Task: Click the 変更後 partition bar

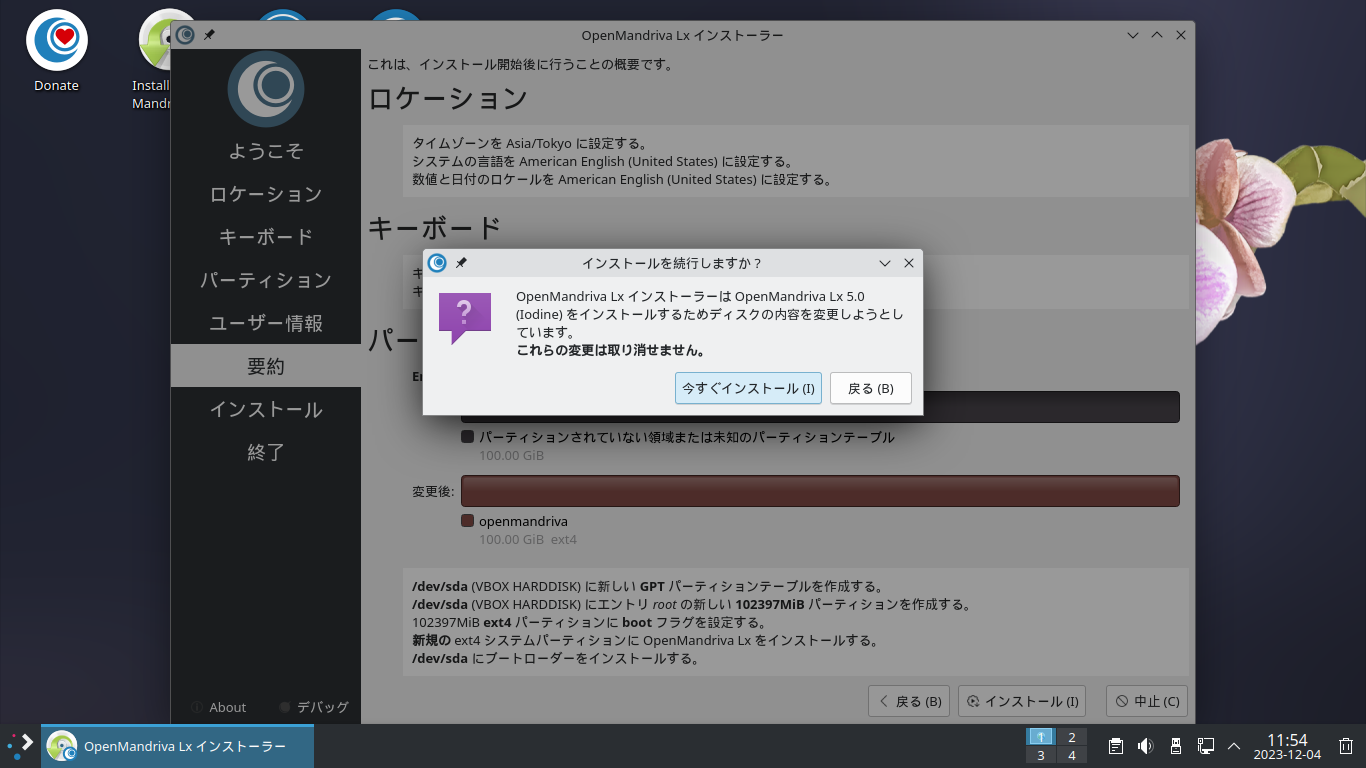Action: tap(820, 491)
